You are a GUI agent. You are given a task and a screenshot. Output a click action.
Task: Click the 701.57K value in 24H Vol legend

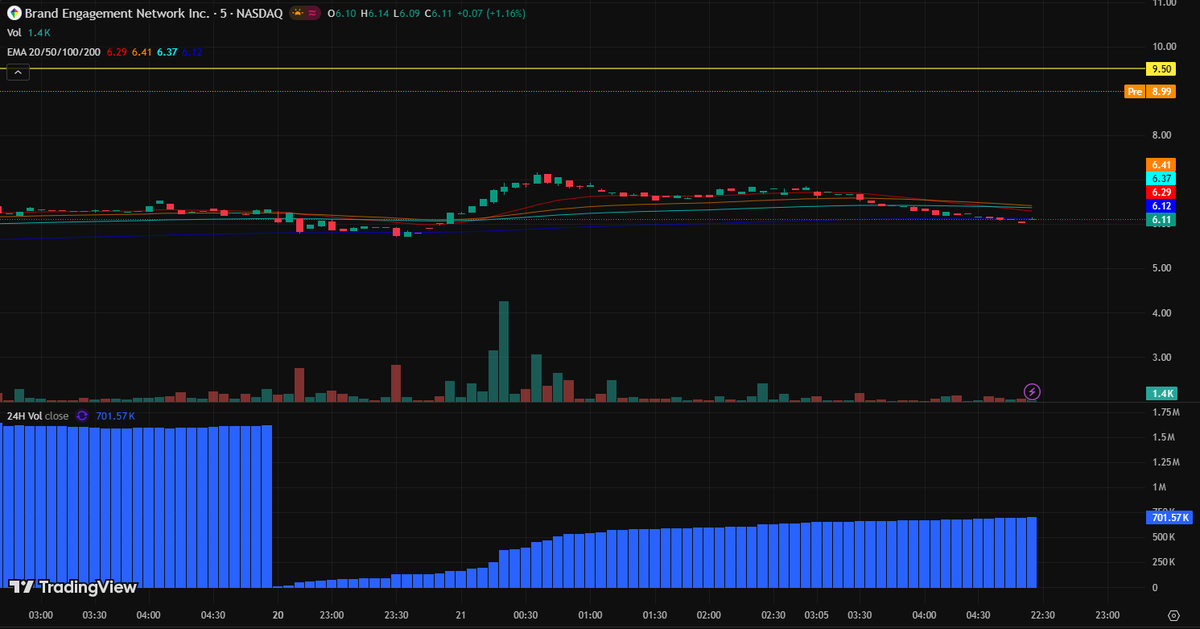pos(115,415)
